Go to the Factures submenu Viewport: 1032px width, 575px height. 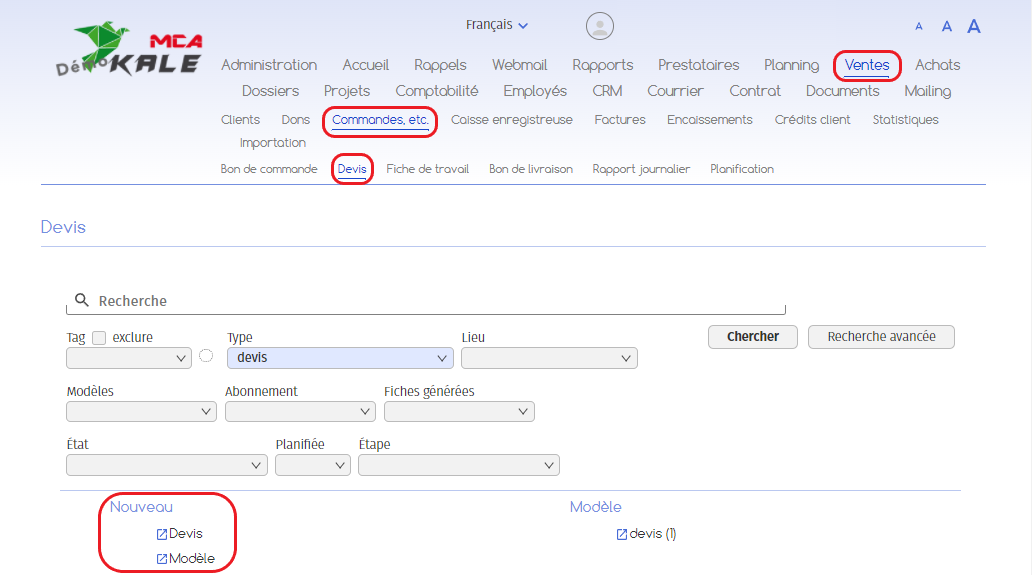(x=620, y=120)
